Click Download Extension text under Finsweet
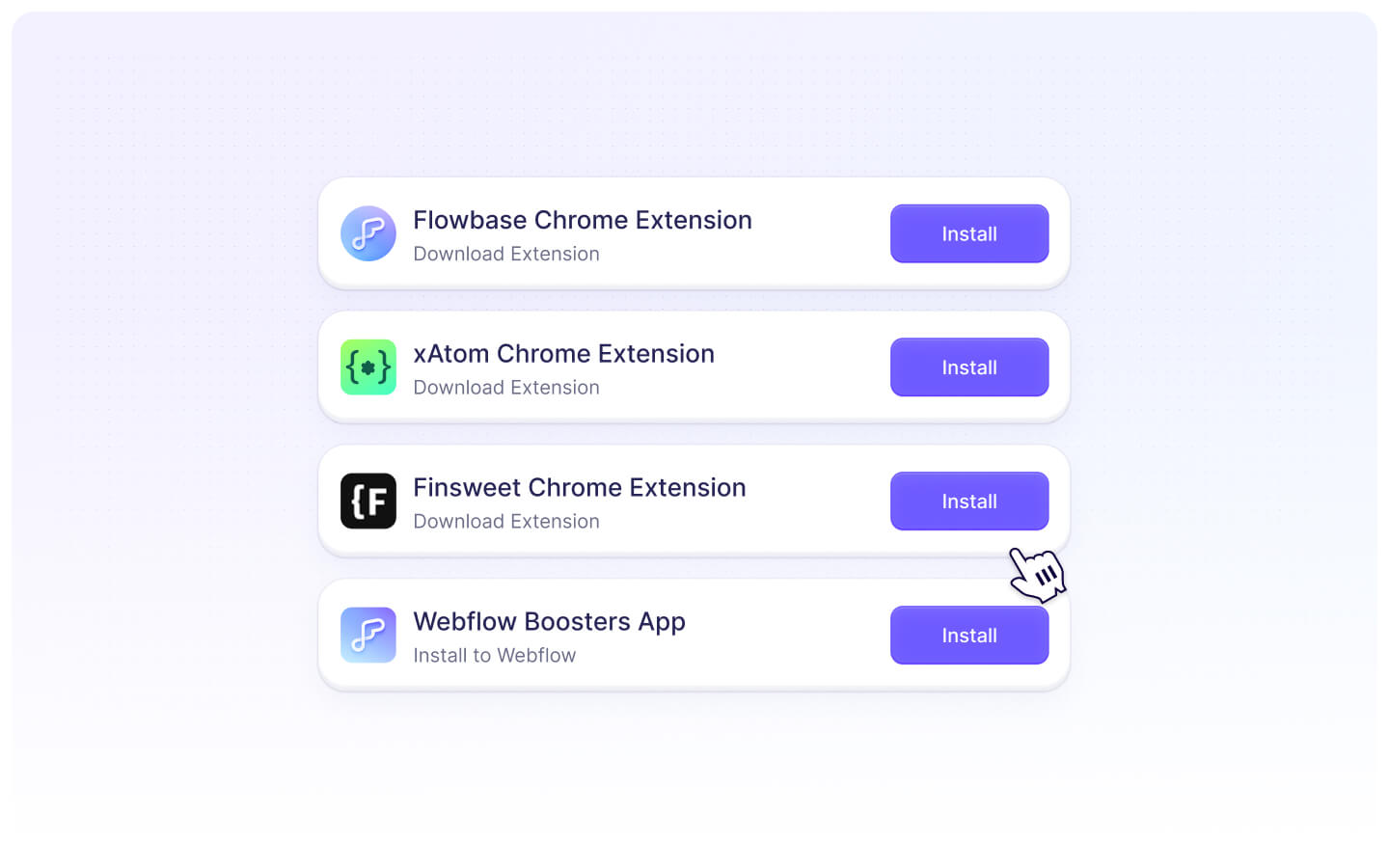 point(506,522)
